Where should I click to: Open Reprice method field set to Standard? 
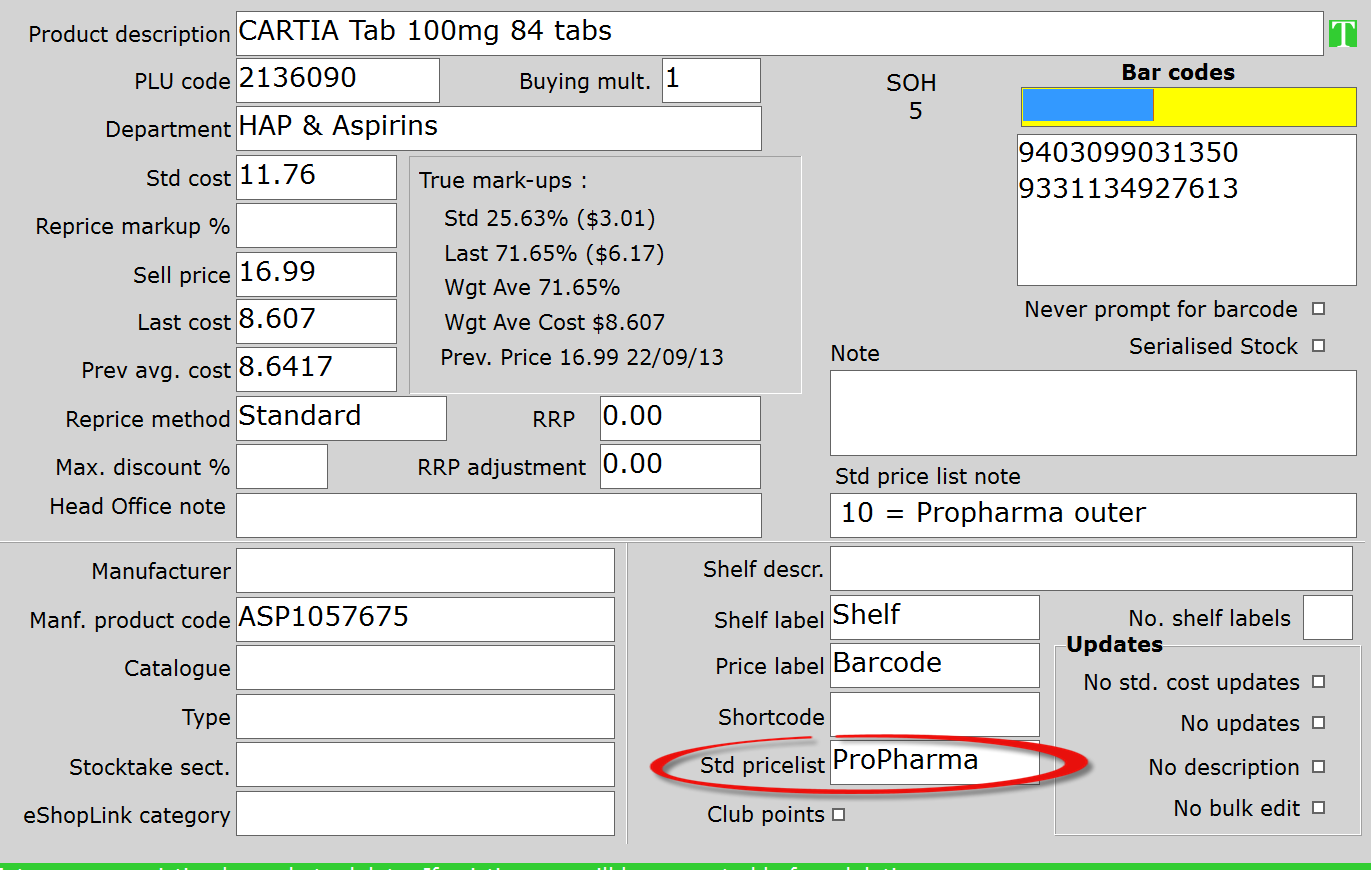340,418
